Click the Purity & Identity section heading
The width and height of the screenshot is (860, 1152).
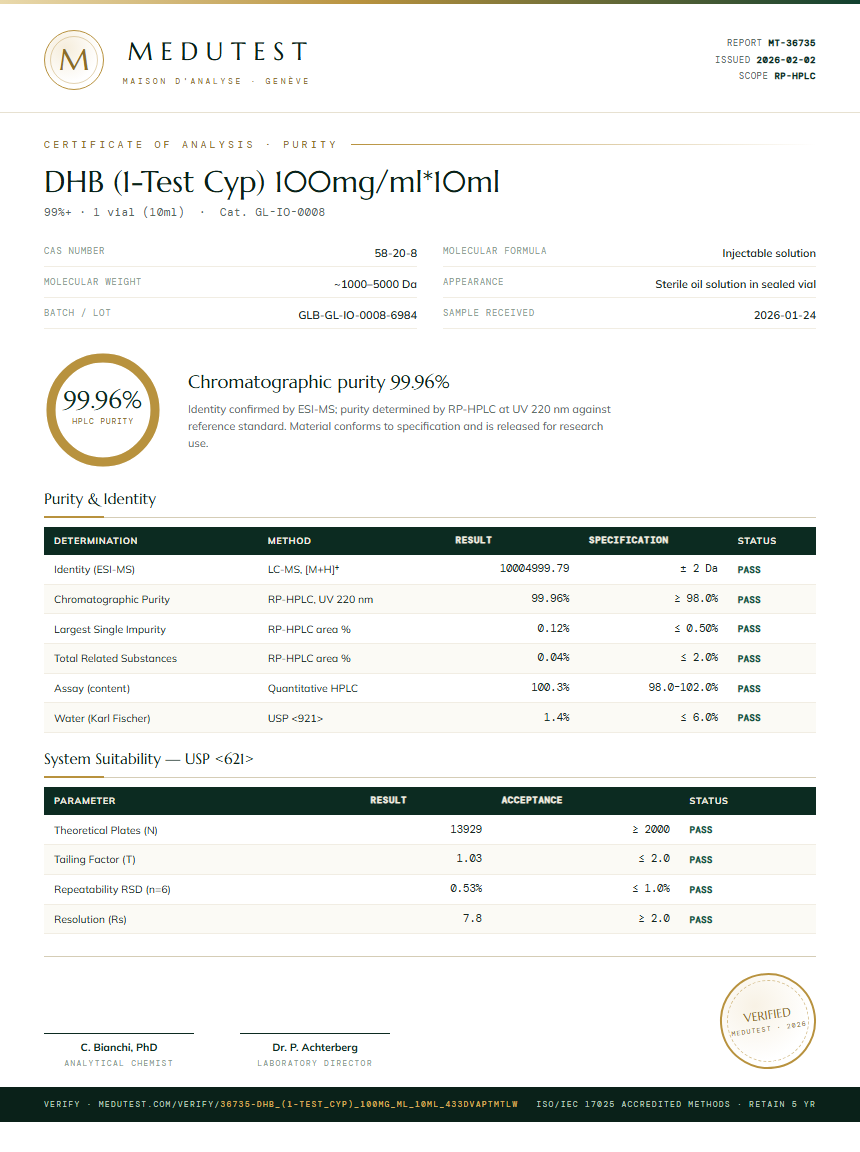click(x=100, y=499)
